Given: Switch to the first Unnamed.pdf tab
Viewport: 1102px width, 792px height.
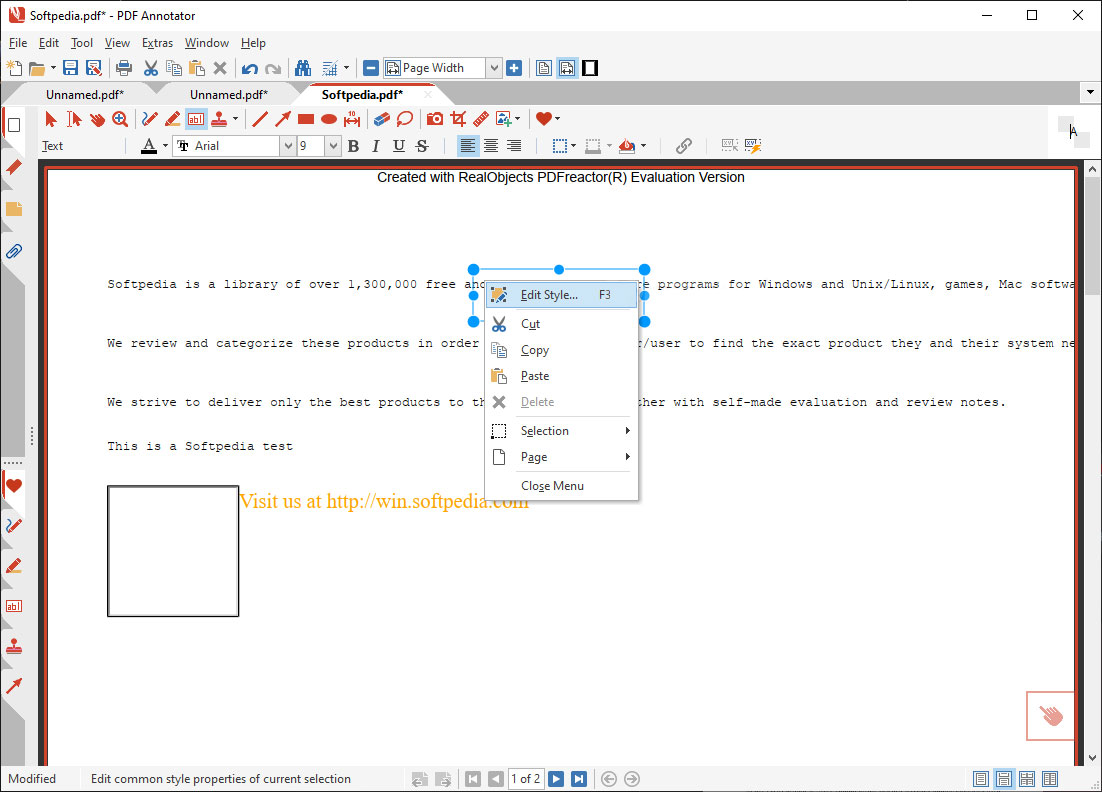Looking at the screenshot, I should coord(85,94).
